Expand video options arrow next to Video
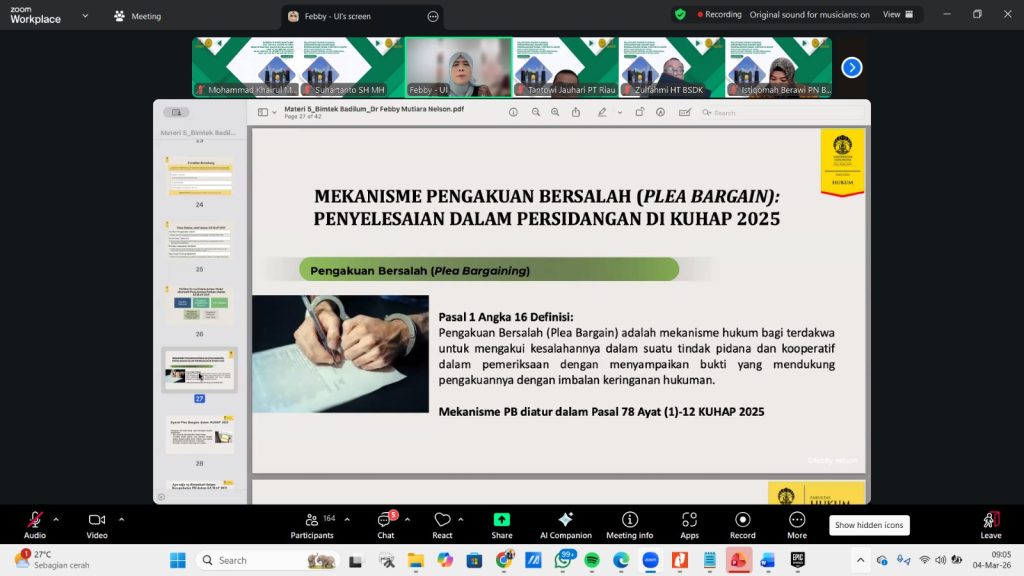The width and height of the screenshot is (1024, 576). [121, 519]
